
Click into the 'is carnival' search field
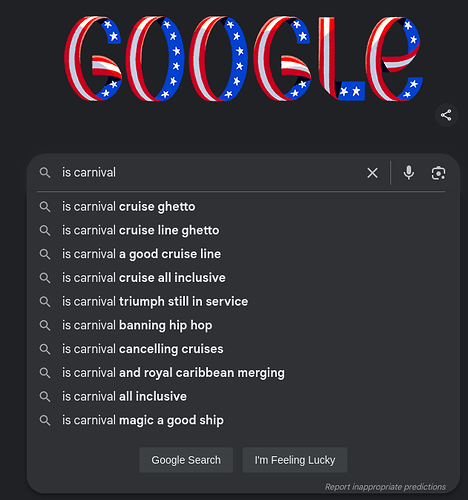pos(210,173)
